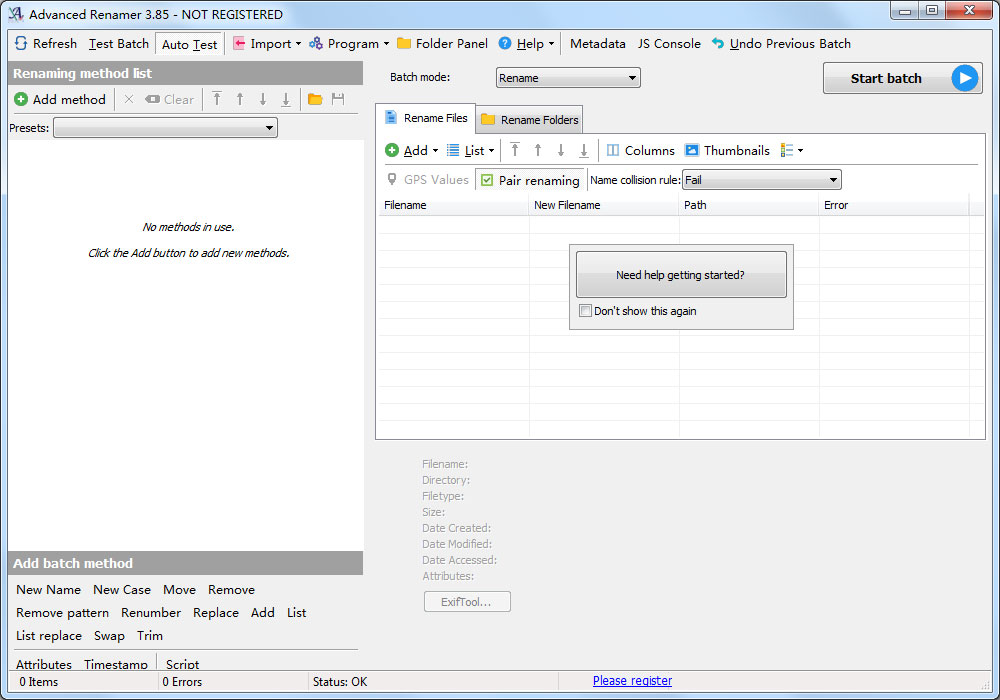
Task: Open method list folder icon
Action: (315, 99)
